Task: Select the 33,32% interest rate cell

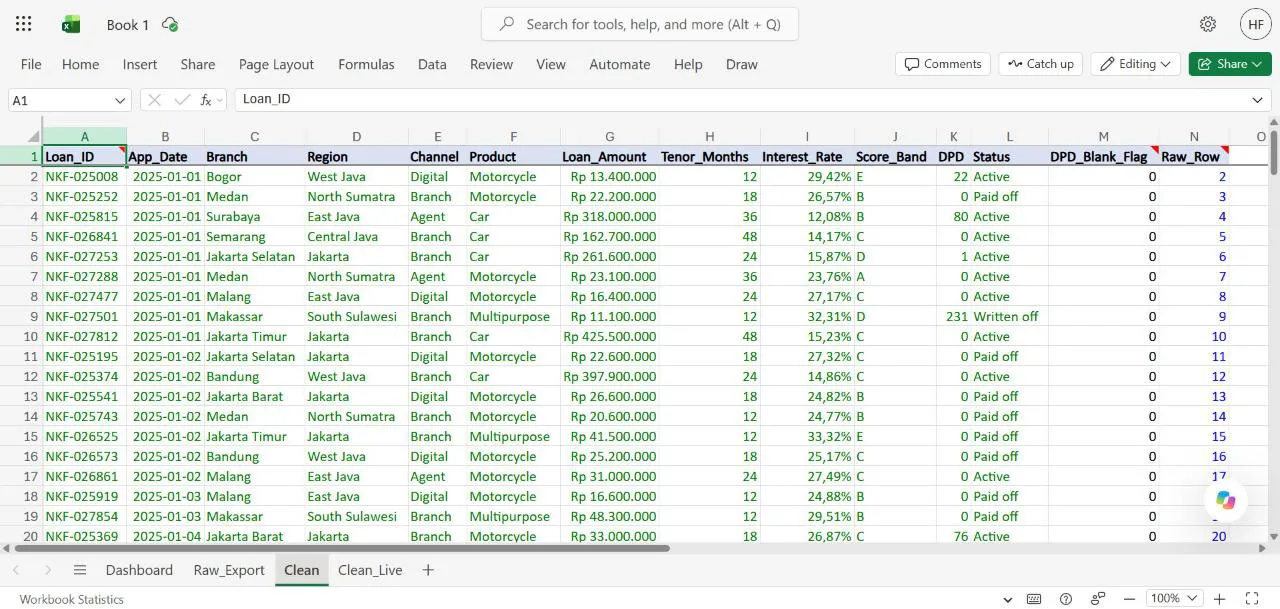Action: pos(807,436)
